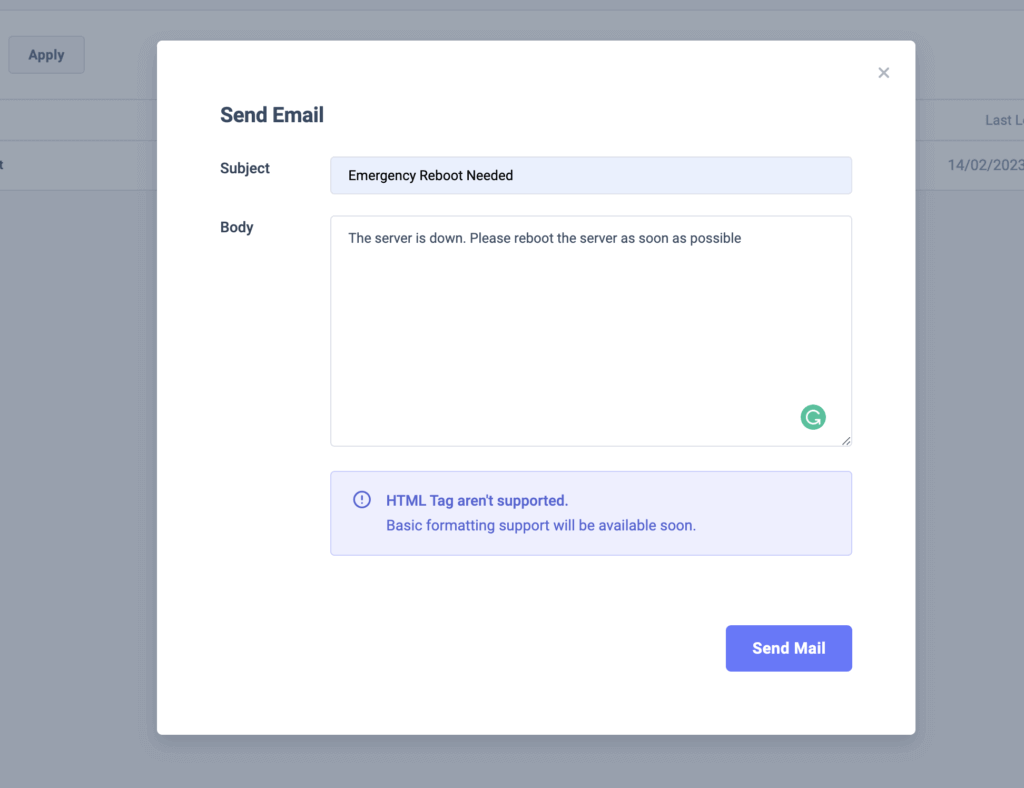
Task: Place cursor after "as soon as possible"
Action: click(x=742, y=238)
